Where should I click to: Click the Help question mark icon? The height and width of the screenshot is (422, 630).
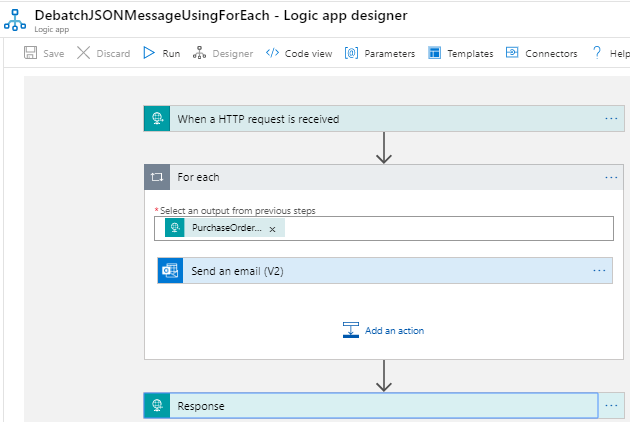click(597, 53)
